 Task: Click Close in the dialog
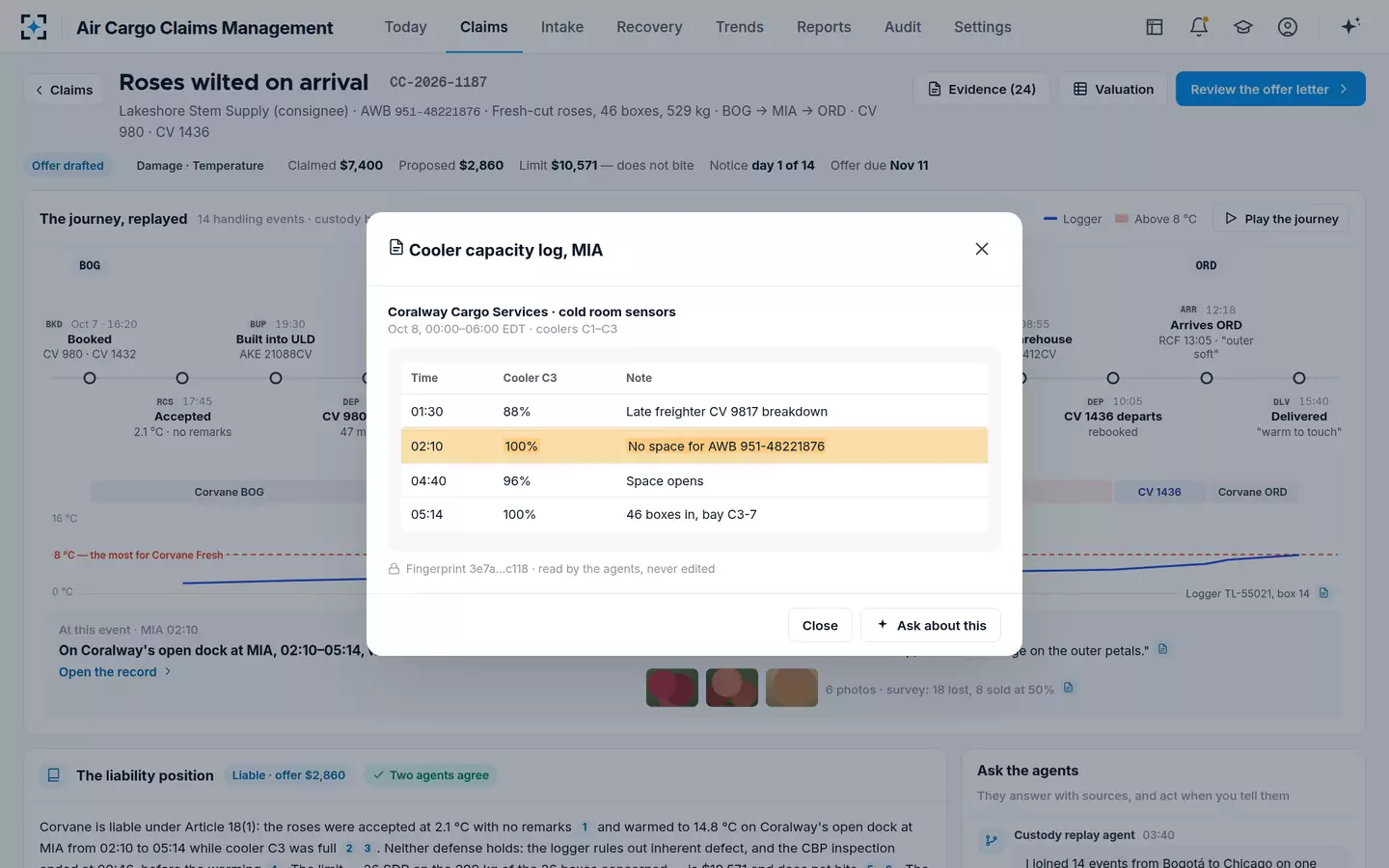(x=820, y=625)
